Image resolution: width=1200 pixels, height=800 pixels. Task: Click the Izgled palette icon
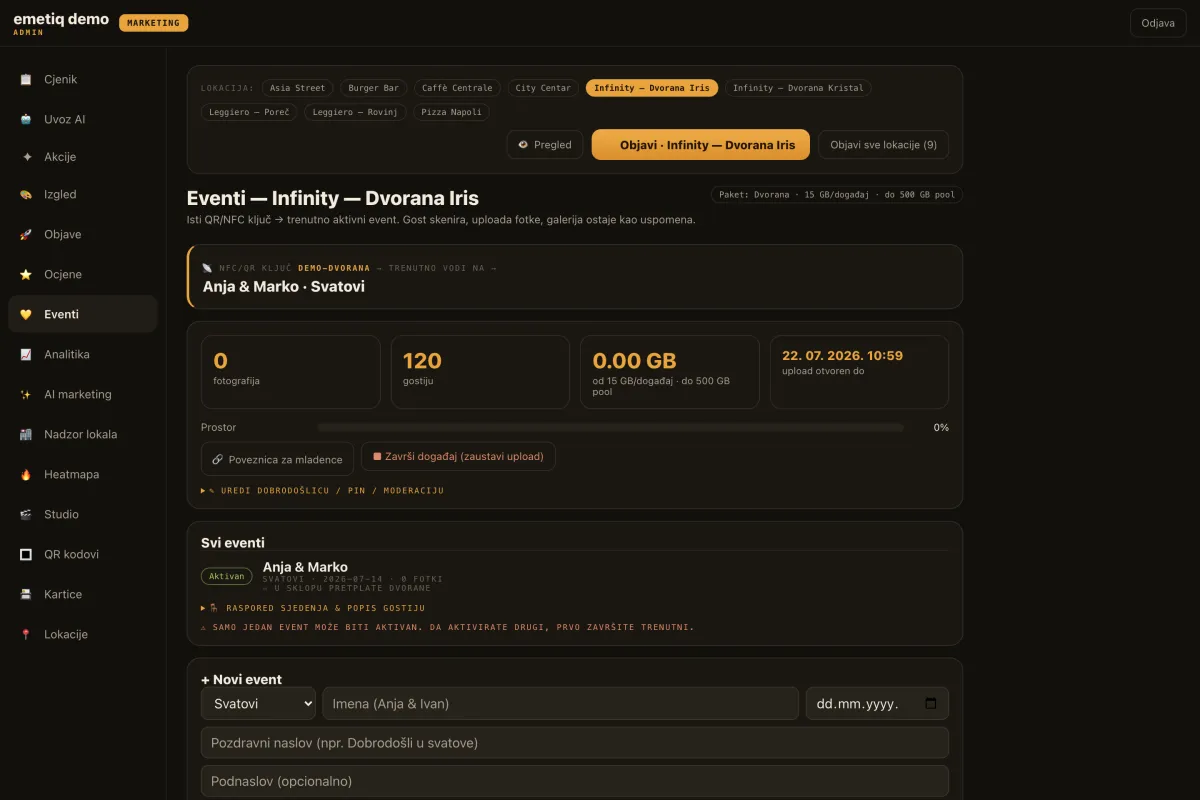(x=26, y=195)
